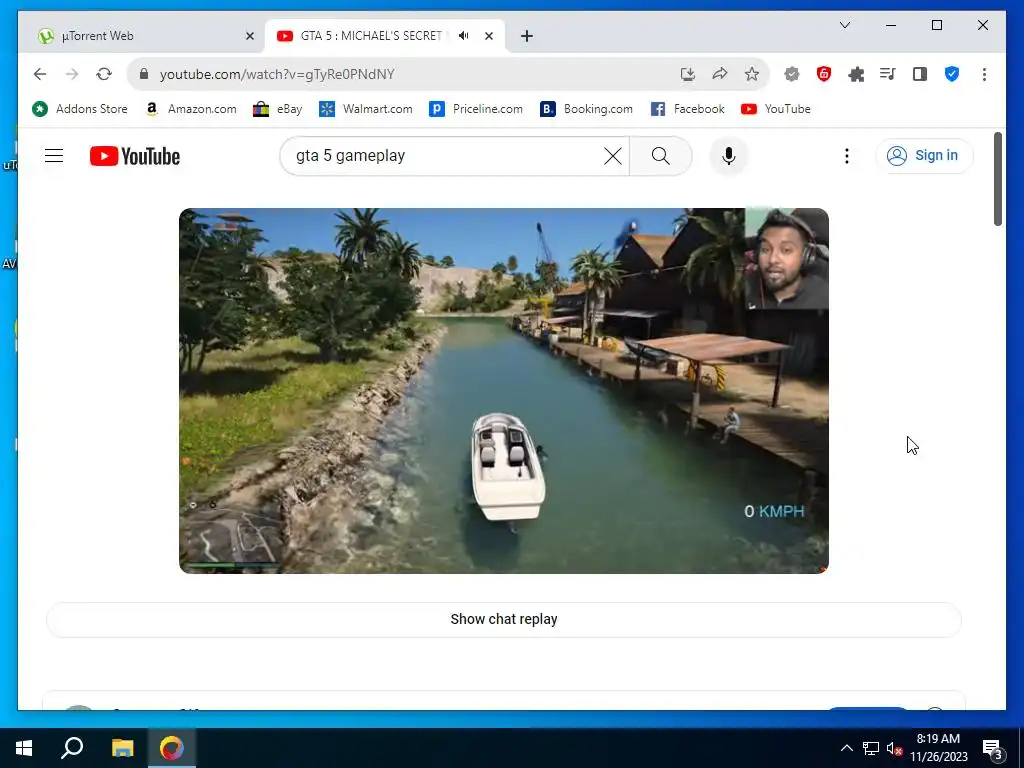Screen dimensions: 1024x768
Task: Open the YouTube guide hamburger menu
Action: [x=54, y=155]
